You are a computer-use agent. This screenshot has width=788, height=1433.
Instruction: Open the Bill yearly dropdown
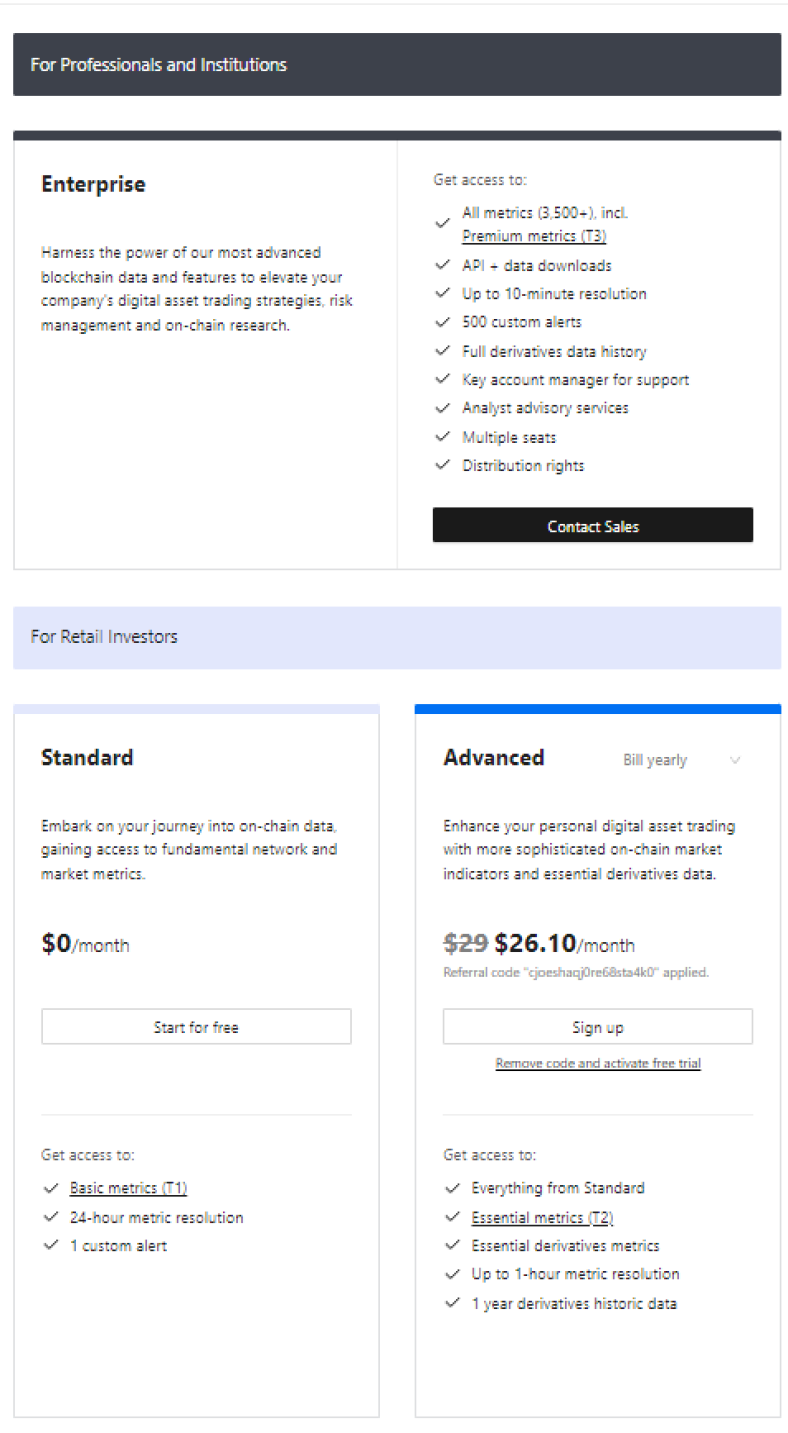(656, 760)
